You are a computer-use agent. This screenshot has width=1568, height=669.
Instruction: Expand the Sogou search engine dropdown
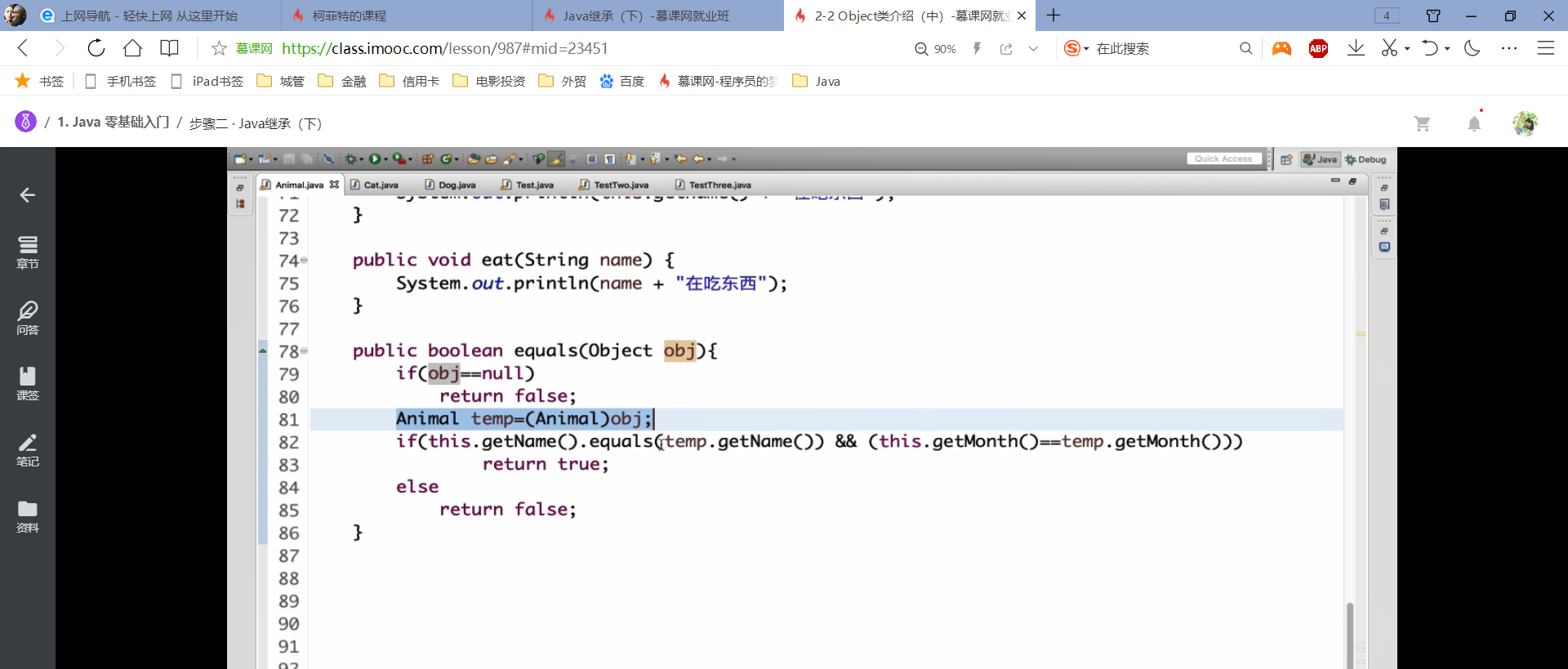[1086, 49]
